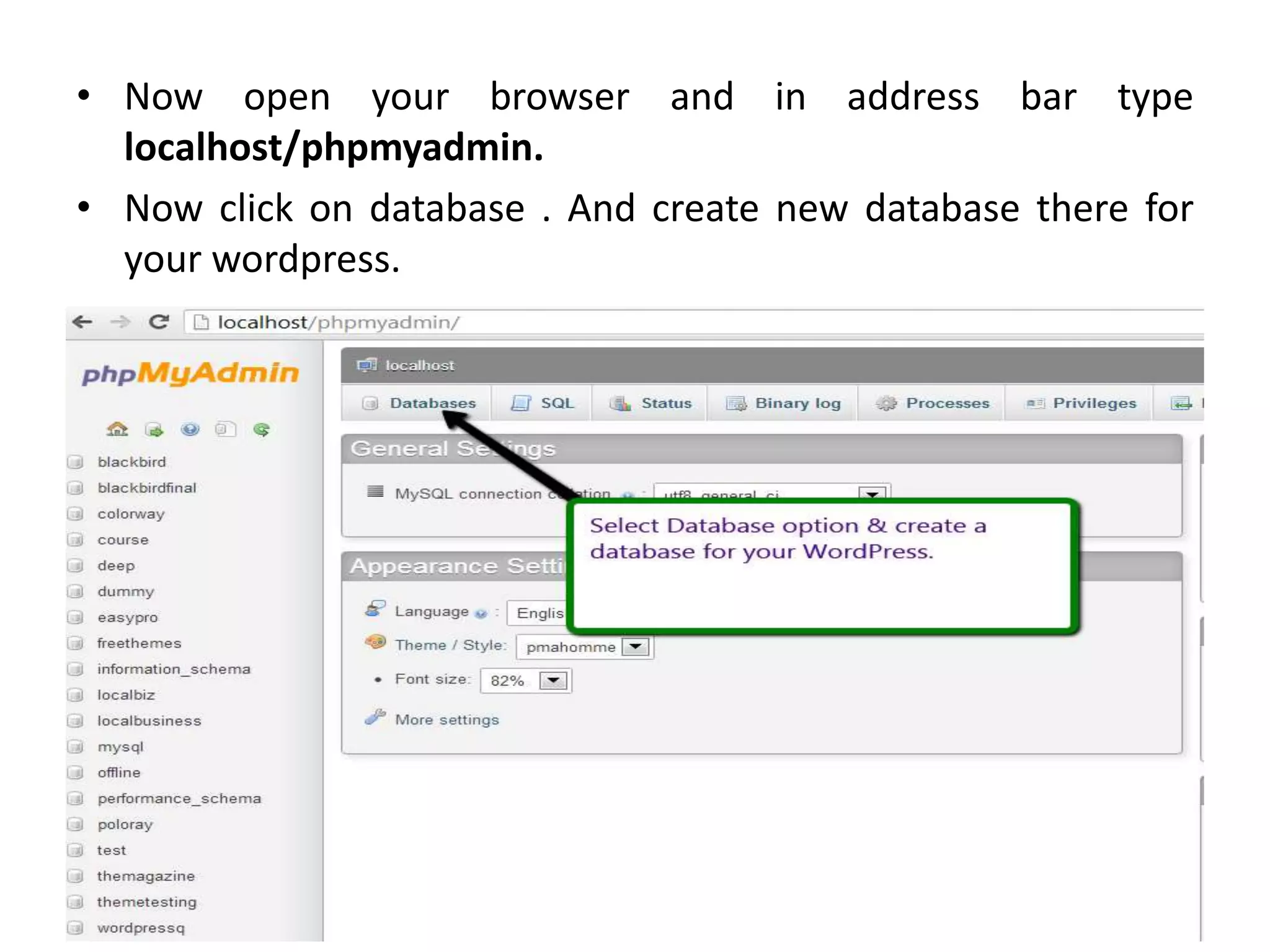Select the offline database name
This screenshot has width=1270, height=952.
(119, 773)
